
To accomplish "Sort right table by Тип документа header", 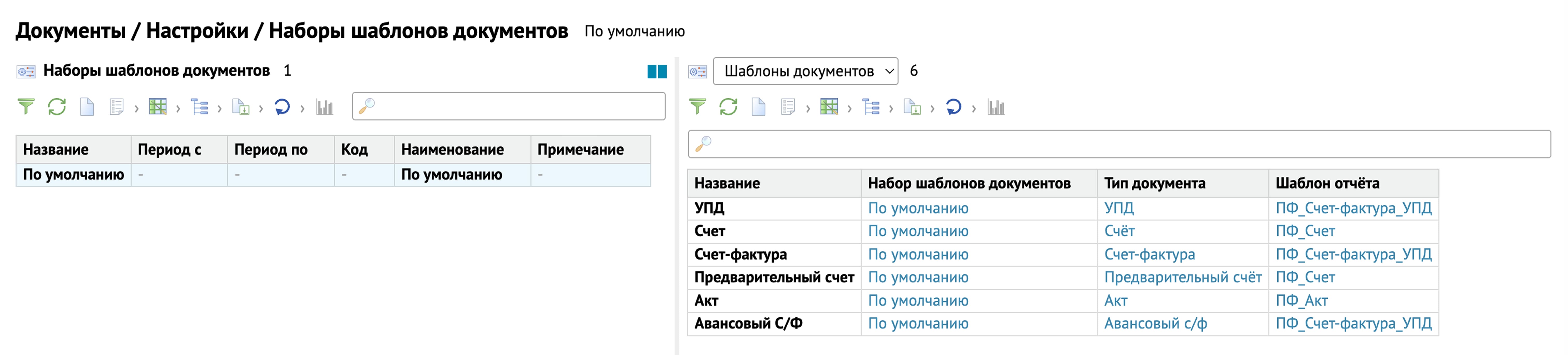I will click(x=1183, y=183).
